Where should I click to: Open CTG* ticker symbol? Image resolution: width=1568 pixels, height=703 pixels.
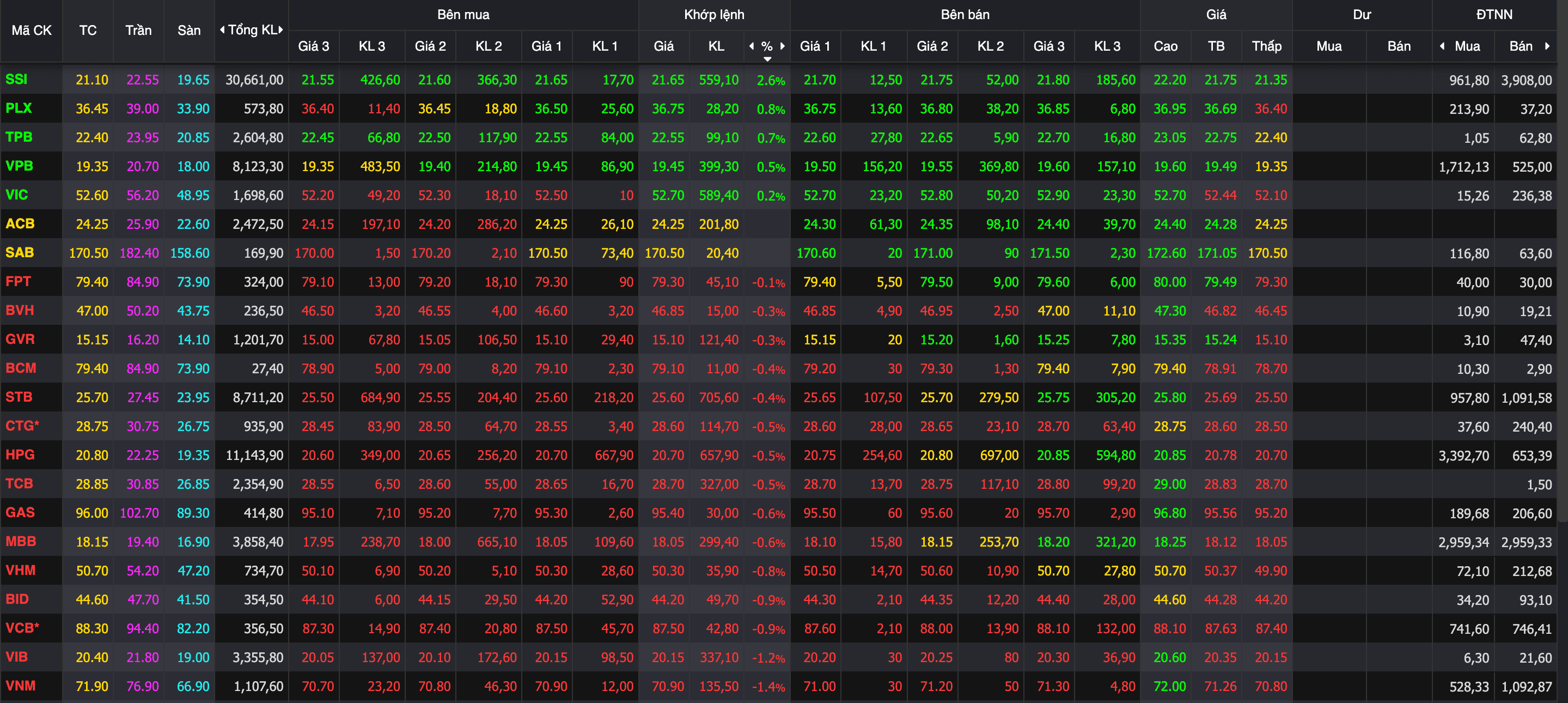click(x=22, y=426)
